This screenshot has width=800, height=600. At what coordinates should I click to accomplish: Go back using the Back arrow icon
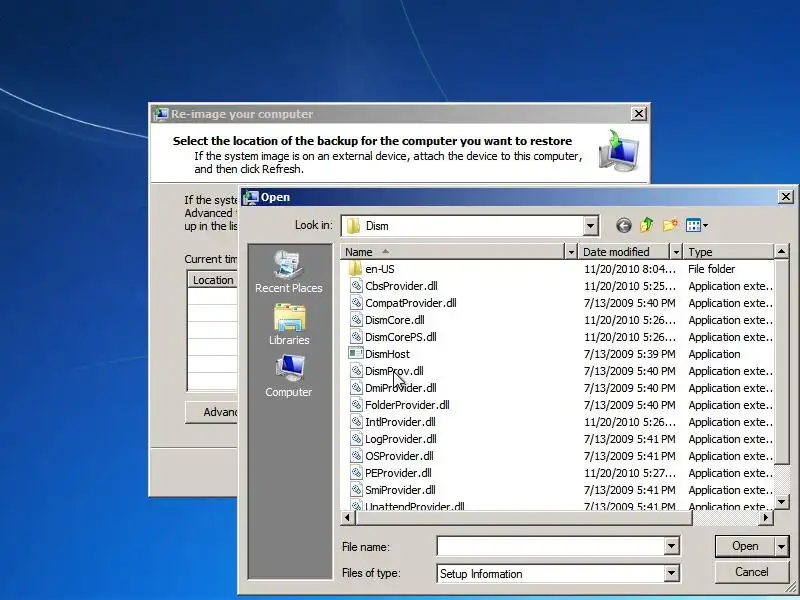[623, 225]
